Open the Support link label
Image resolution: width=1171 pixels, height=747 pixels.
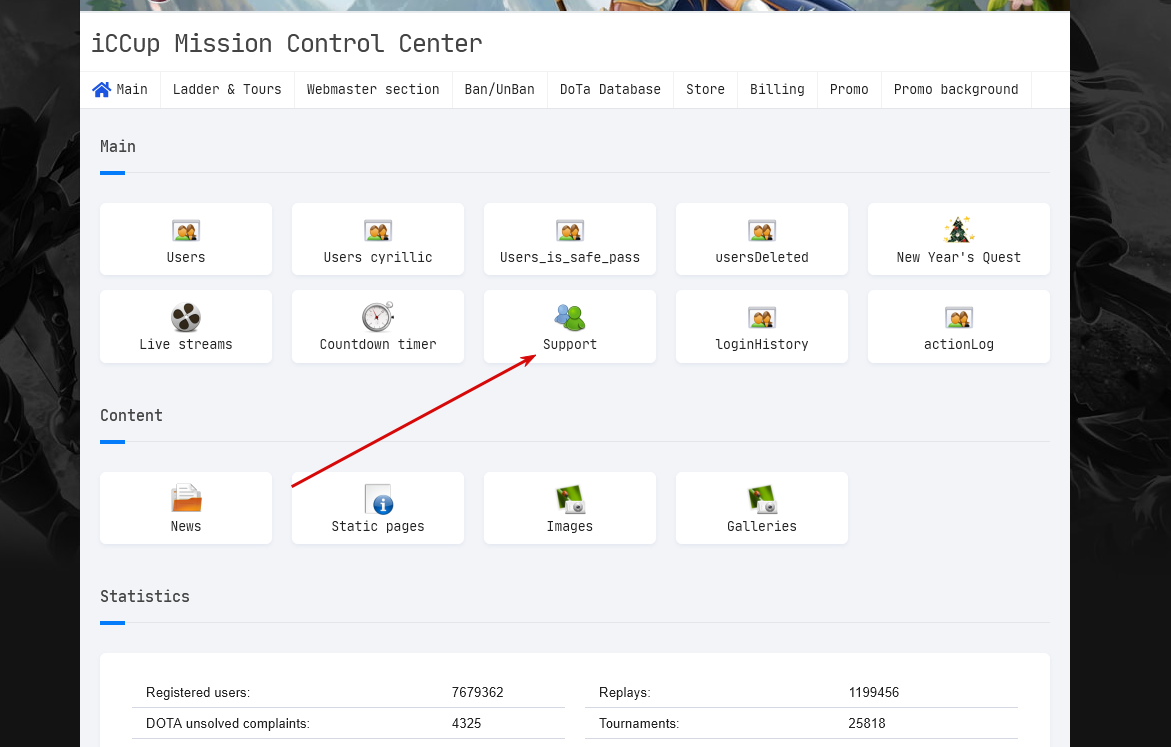pyautogui.click(x=570, y=344)
